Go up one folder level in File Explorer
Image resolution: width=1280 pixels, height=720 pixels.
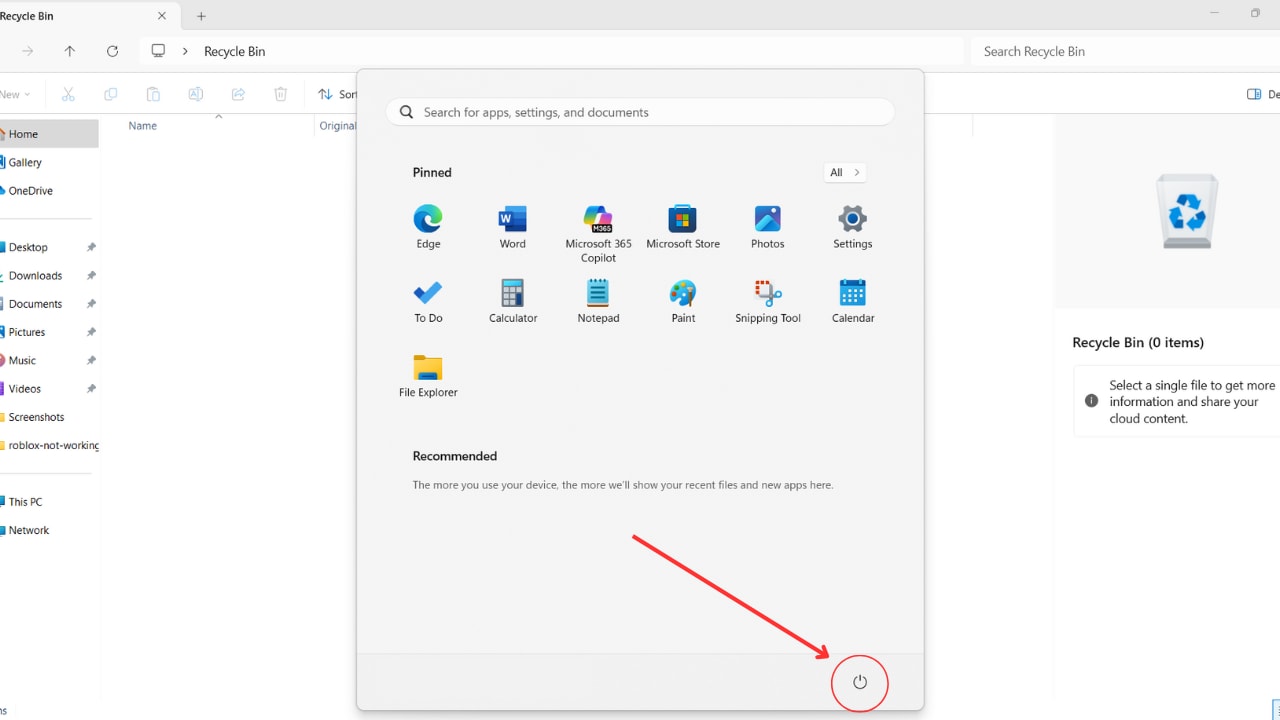tap(69, 51)
